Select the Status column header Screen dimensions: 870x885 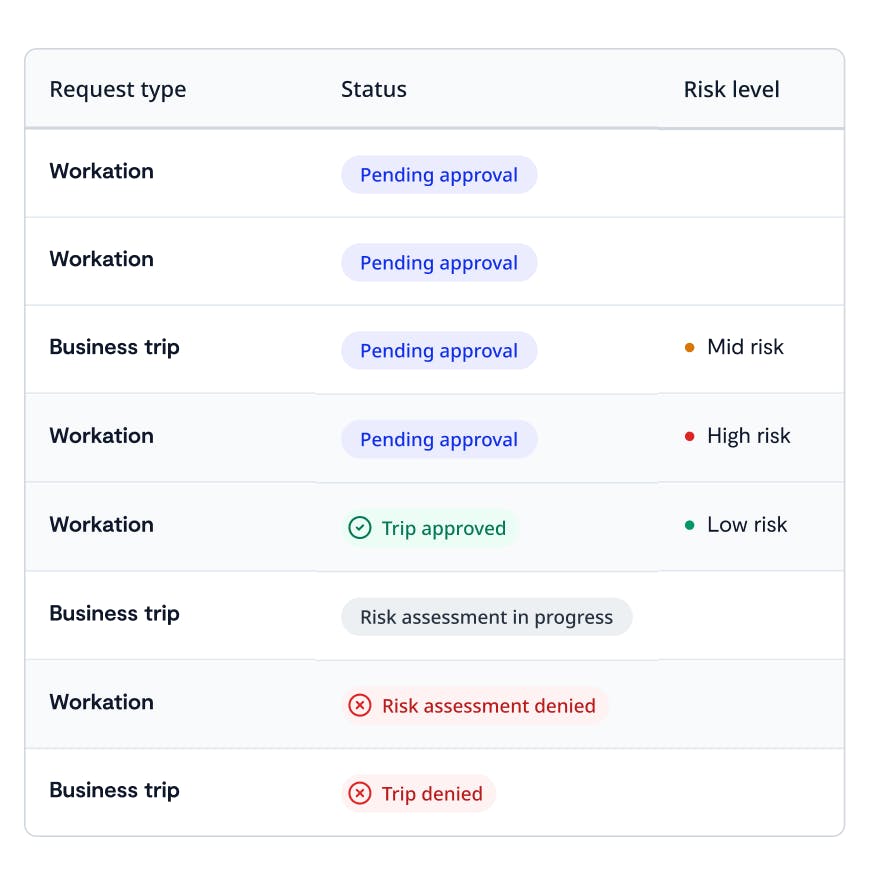374,89
